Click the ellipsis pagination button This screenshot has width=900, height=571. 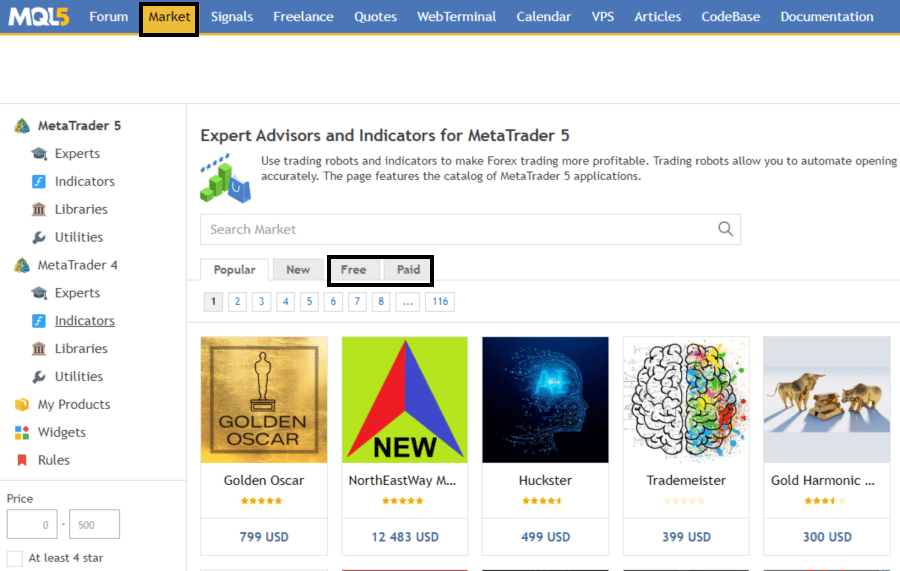coord(408,302)
